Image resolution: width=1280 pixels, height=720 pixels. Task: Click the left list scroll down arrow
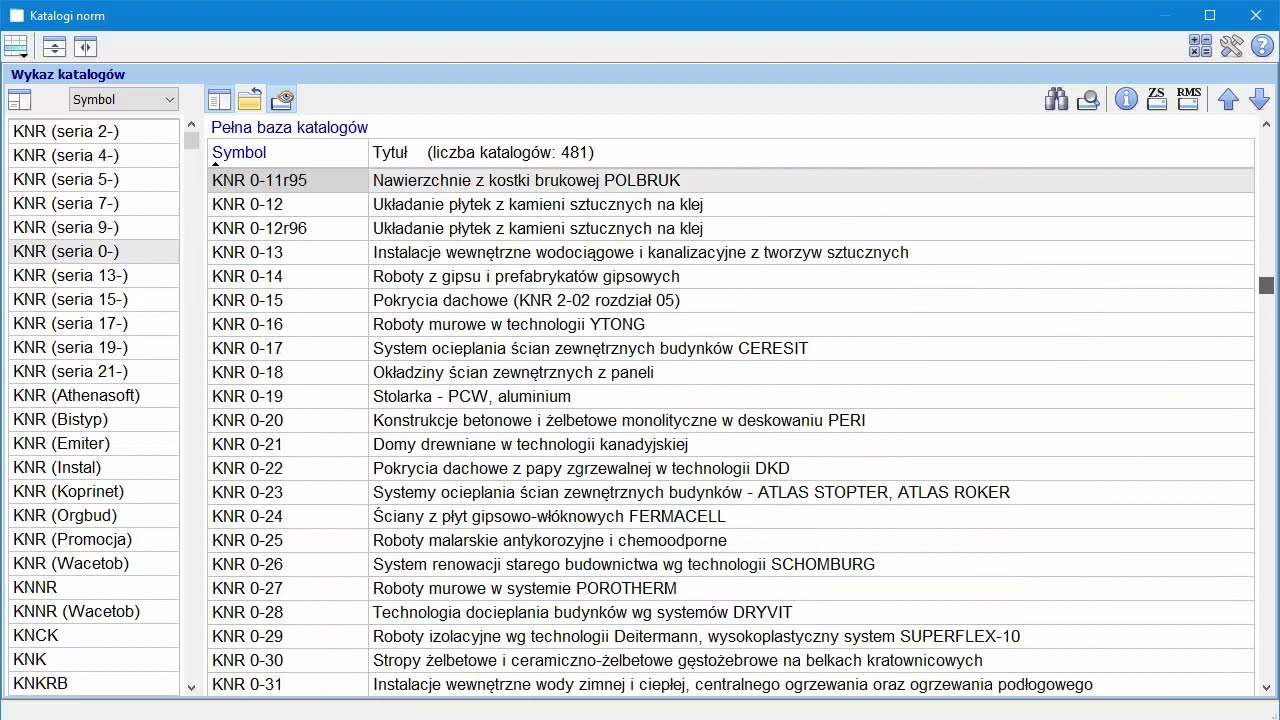pos(192,687)
